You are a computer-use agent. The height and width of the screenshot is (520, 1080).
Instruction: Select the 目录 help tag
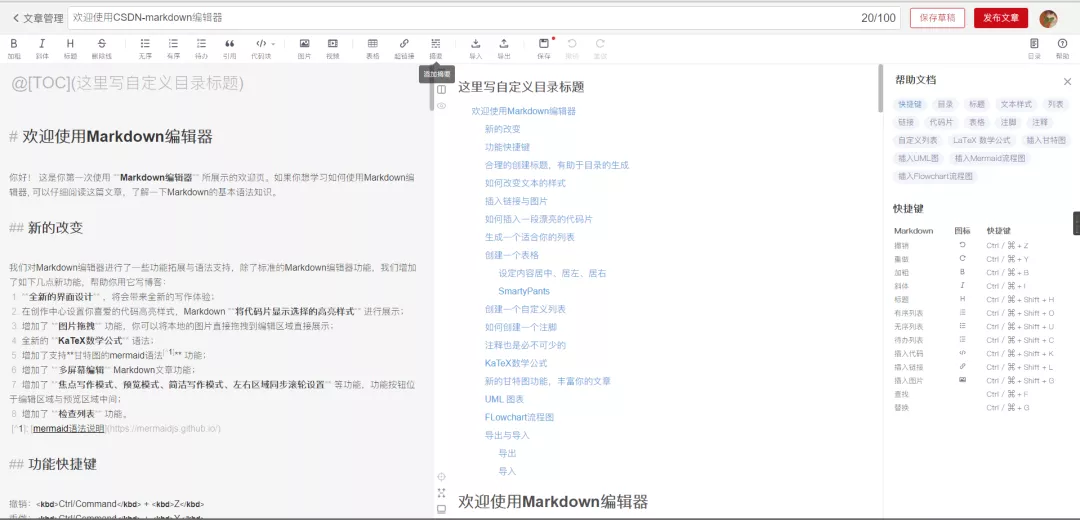coord(945,105)
